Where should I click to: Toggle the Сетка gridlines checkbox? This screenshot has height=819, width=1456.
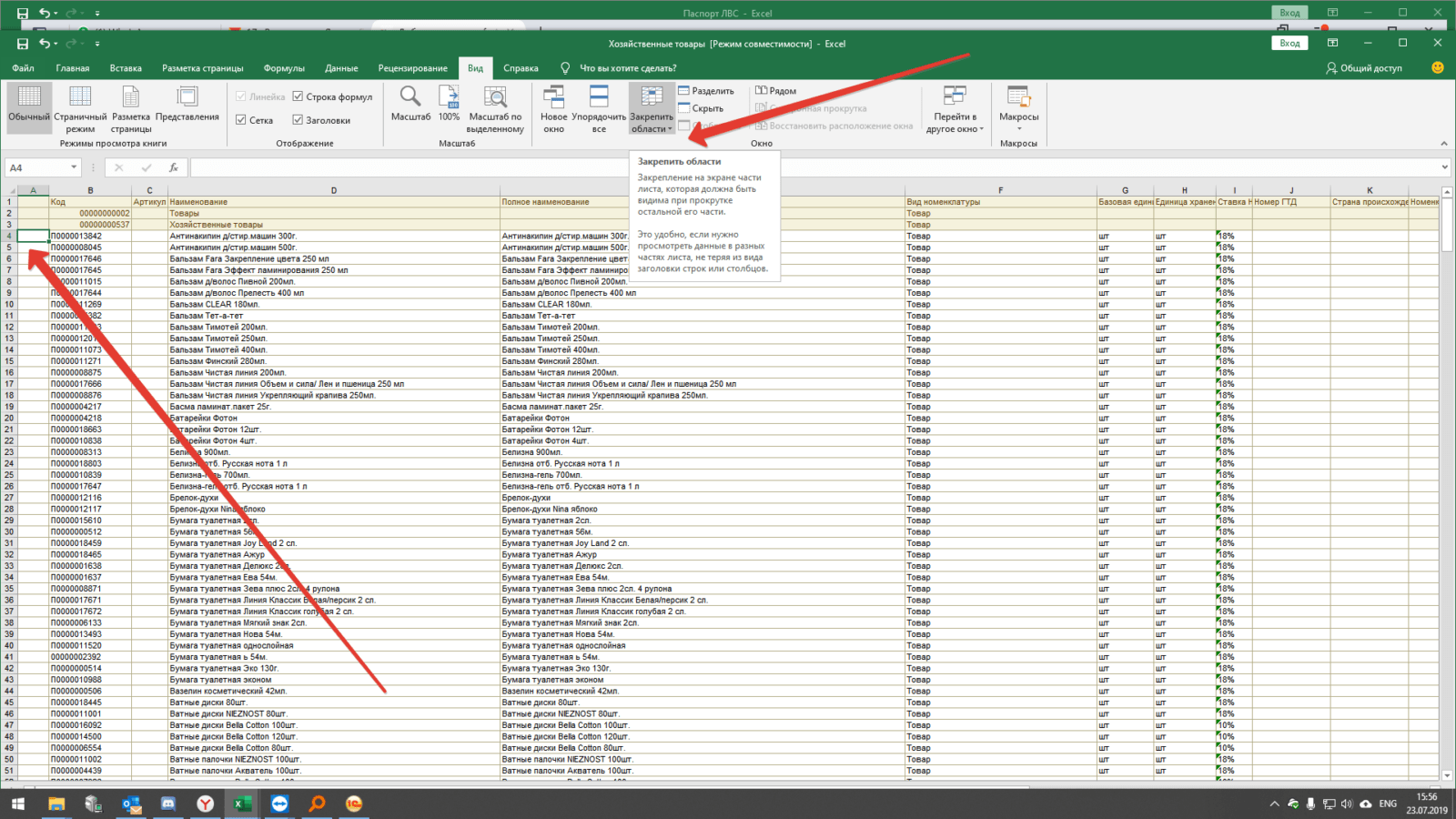click(241, 120)
